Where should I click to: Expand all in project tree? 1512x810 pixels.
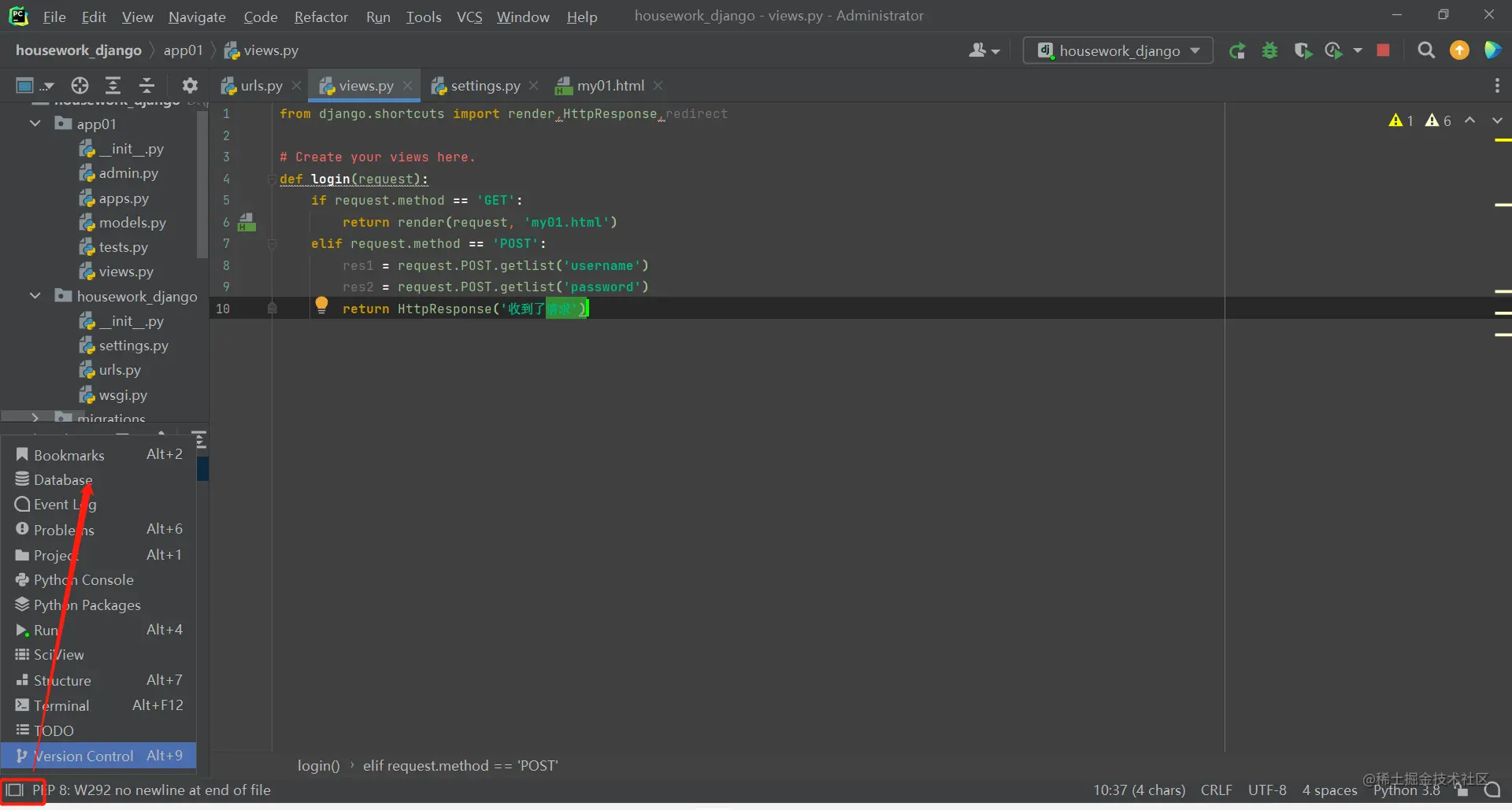(113, 85)
